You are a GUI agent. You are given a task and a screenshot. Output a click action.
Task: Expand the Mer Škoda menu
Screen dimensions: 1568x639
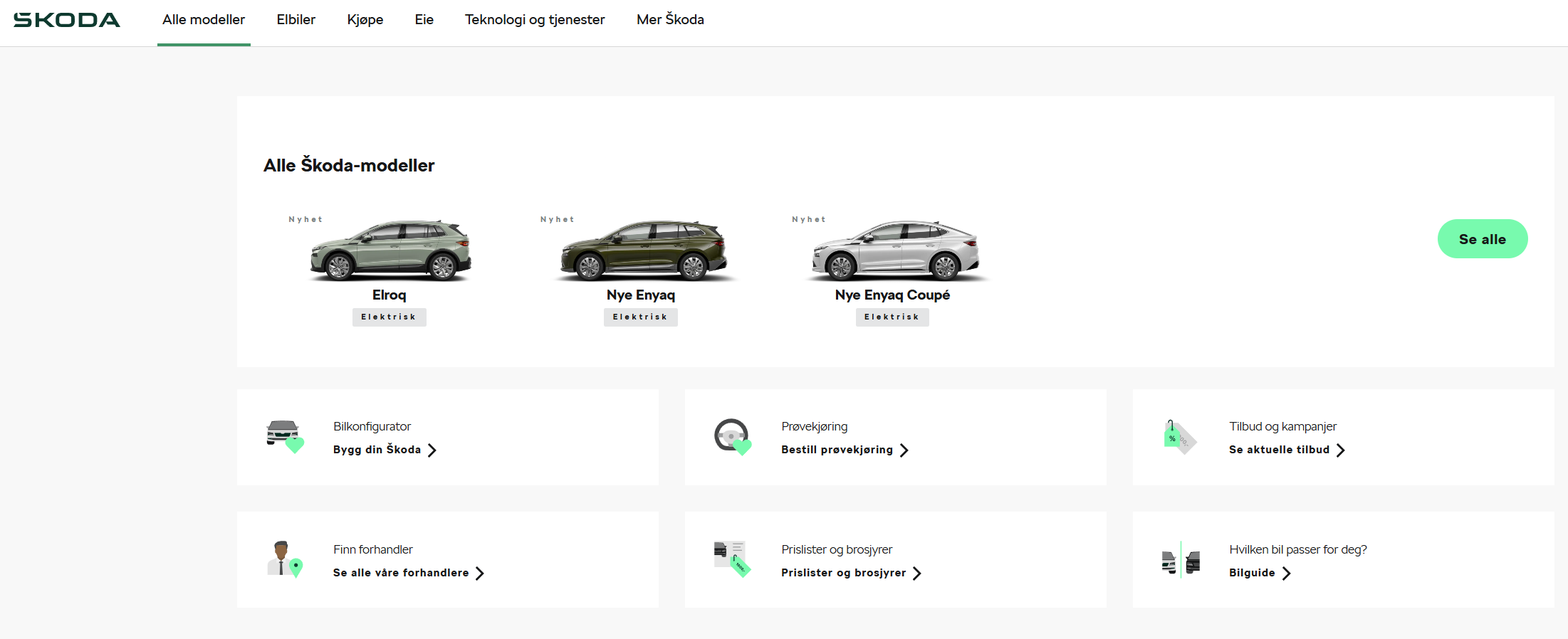(670, 20)
